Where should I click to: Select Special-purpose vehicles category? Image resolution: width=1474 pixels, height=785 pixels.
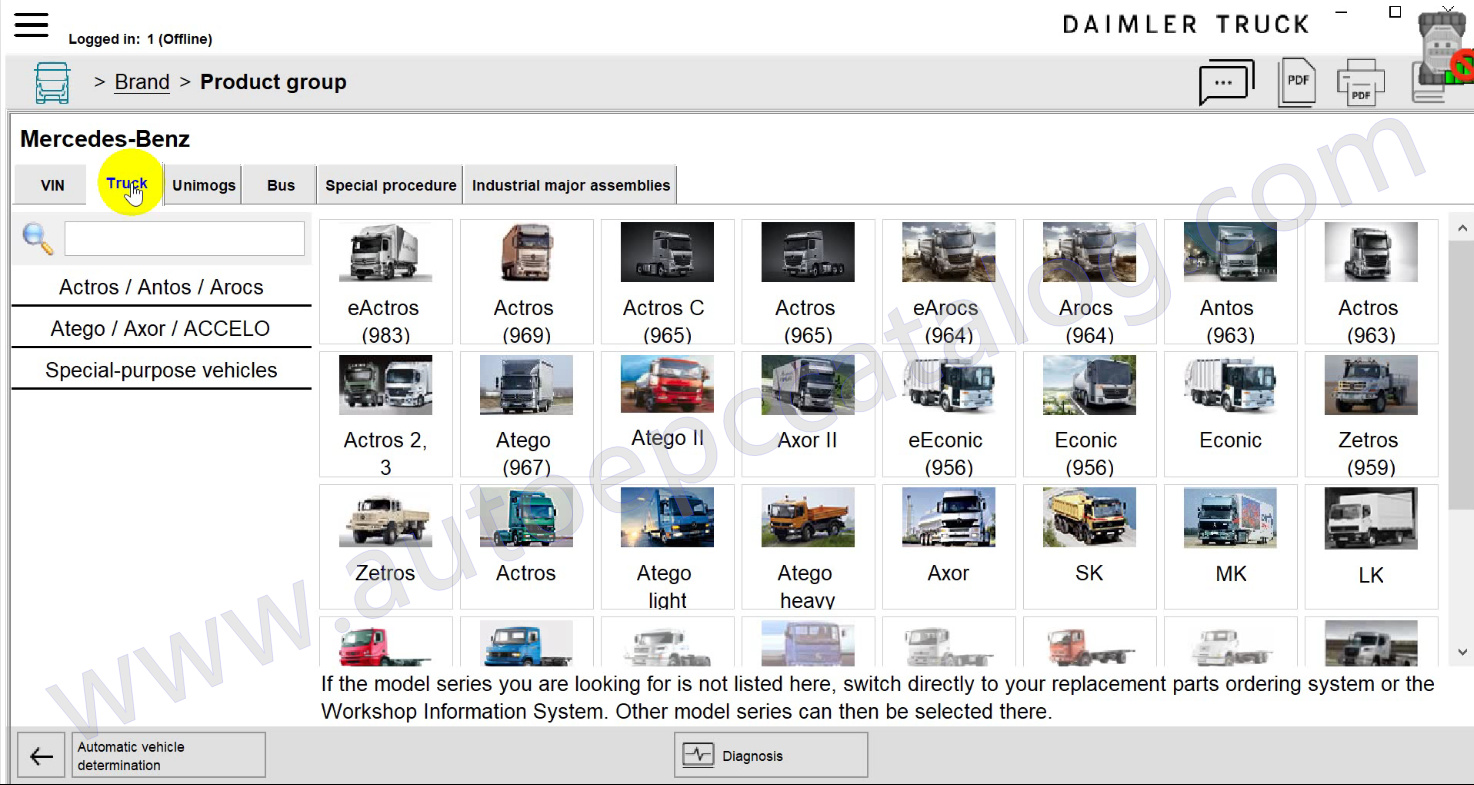click(x=161, y=370)
